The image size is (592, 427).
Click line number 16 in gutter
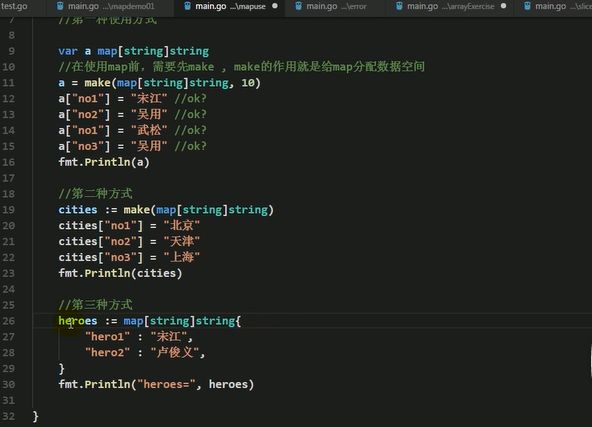click(x=8, y=162)
